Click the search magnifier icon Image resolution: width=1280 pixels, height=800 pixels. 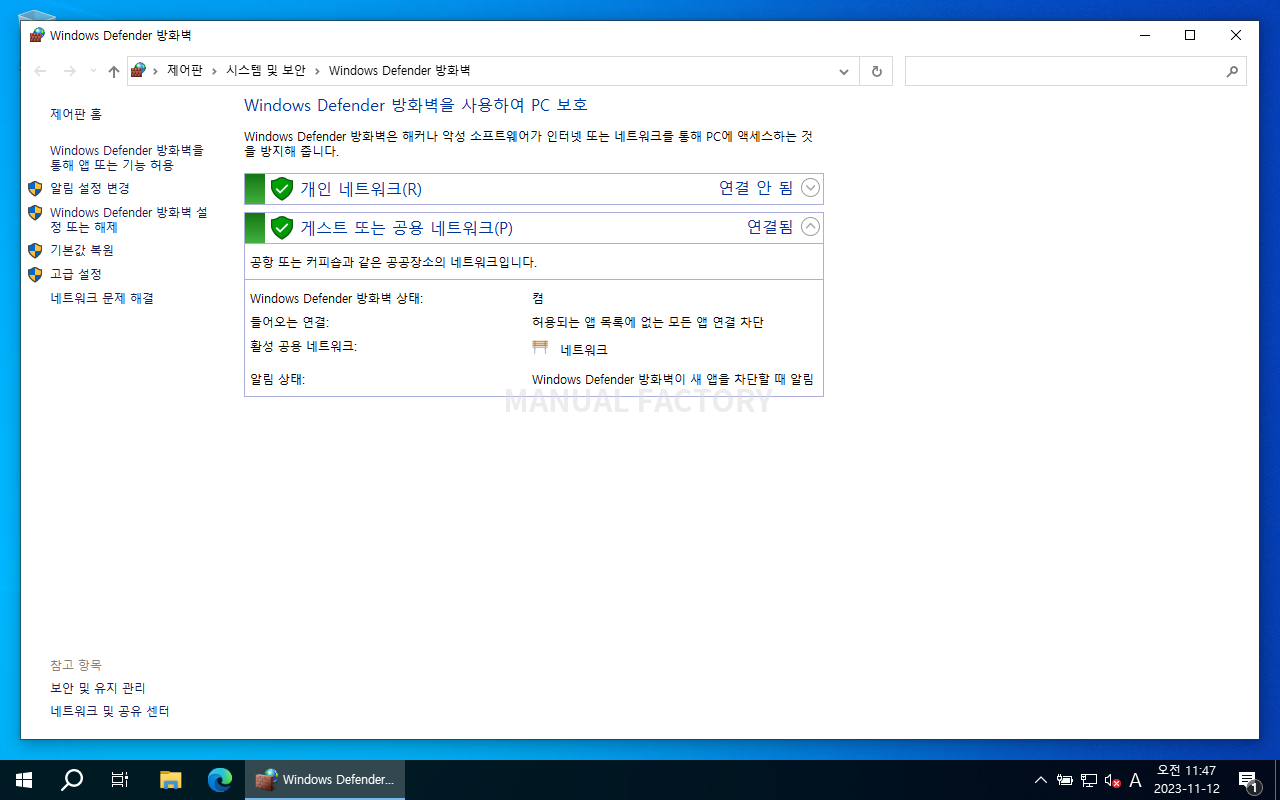click(x=1232, y=72)
